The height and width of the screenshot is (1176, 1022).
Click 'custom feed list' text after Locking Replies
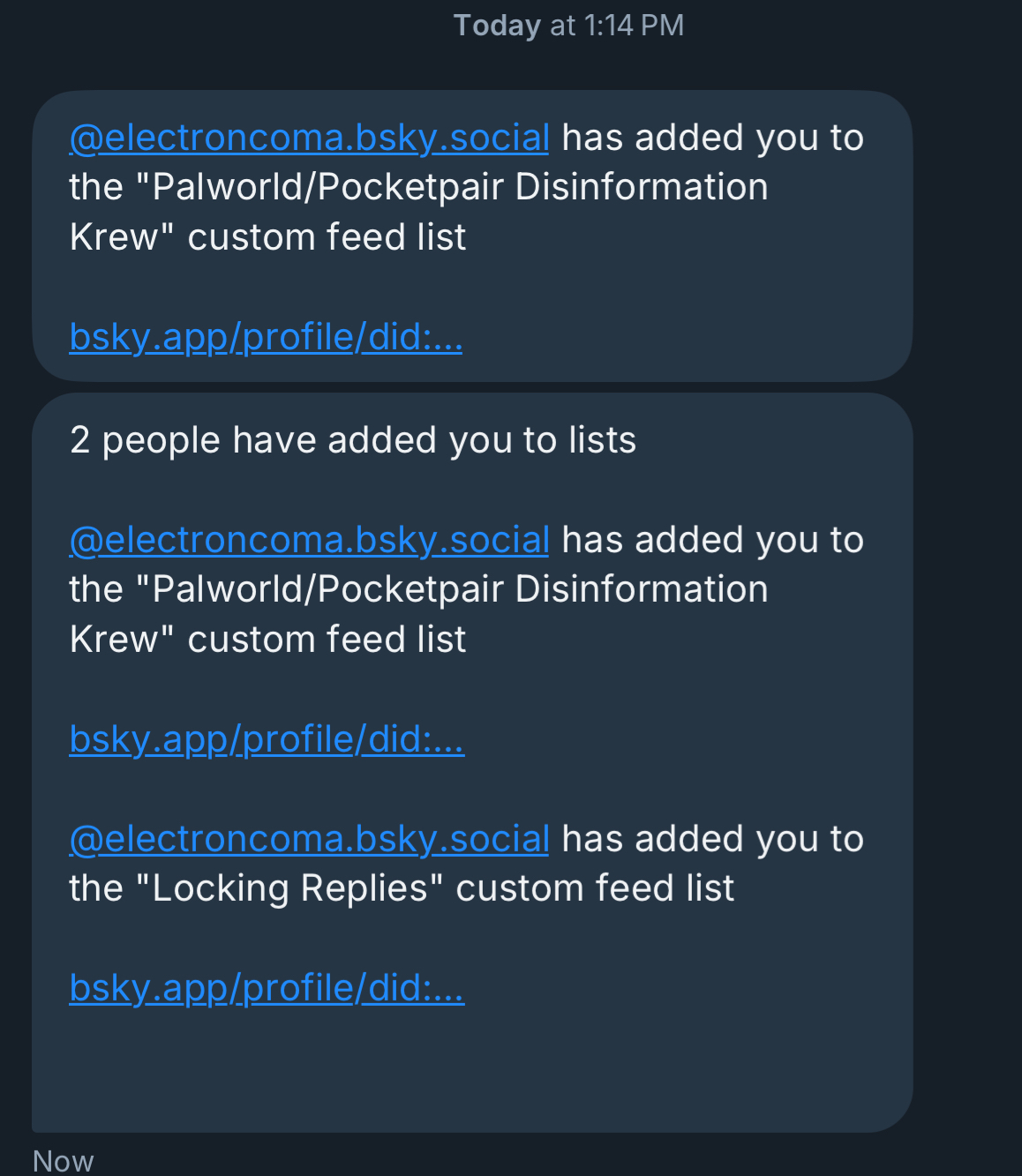[595, 889]
